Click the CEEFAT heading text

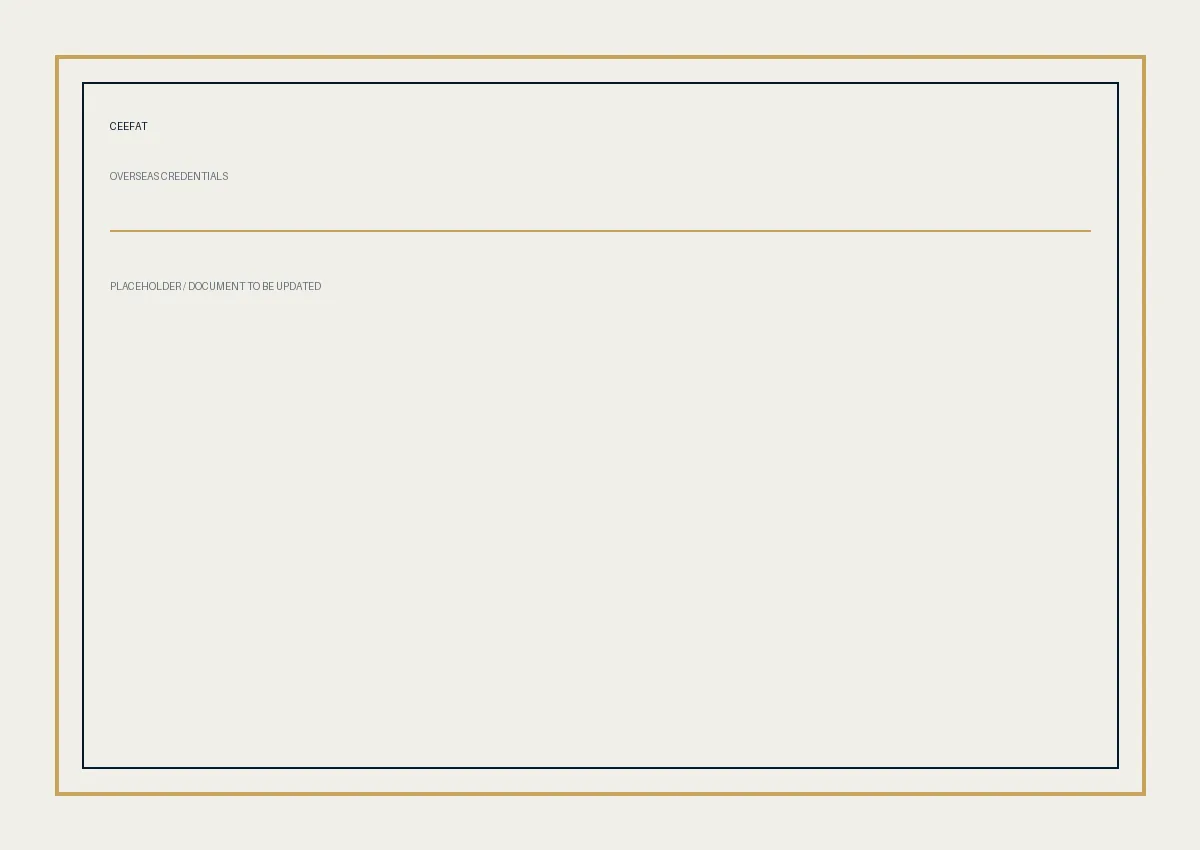tap(128, 127)
